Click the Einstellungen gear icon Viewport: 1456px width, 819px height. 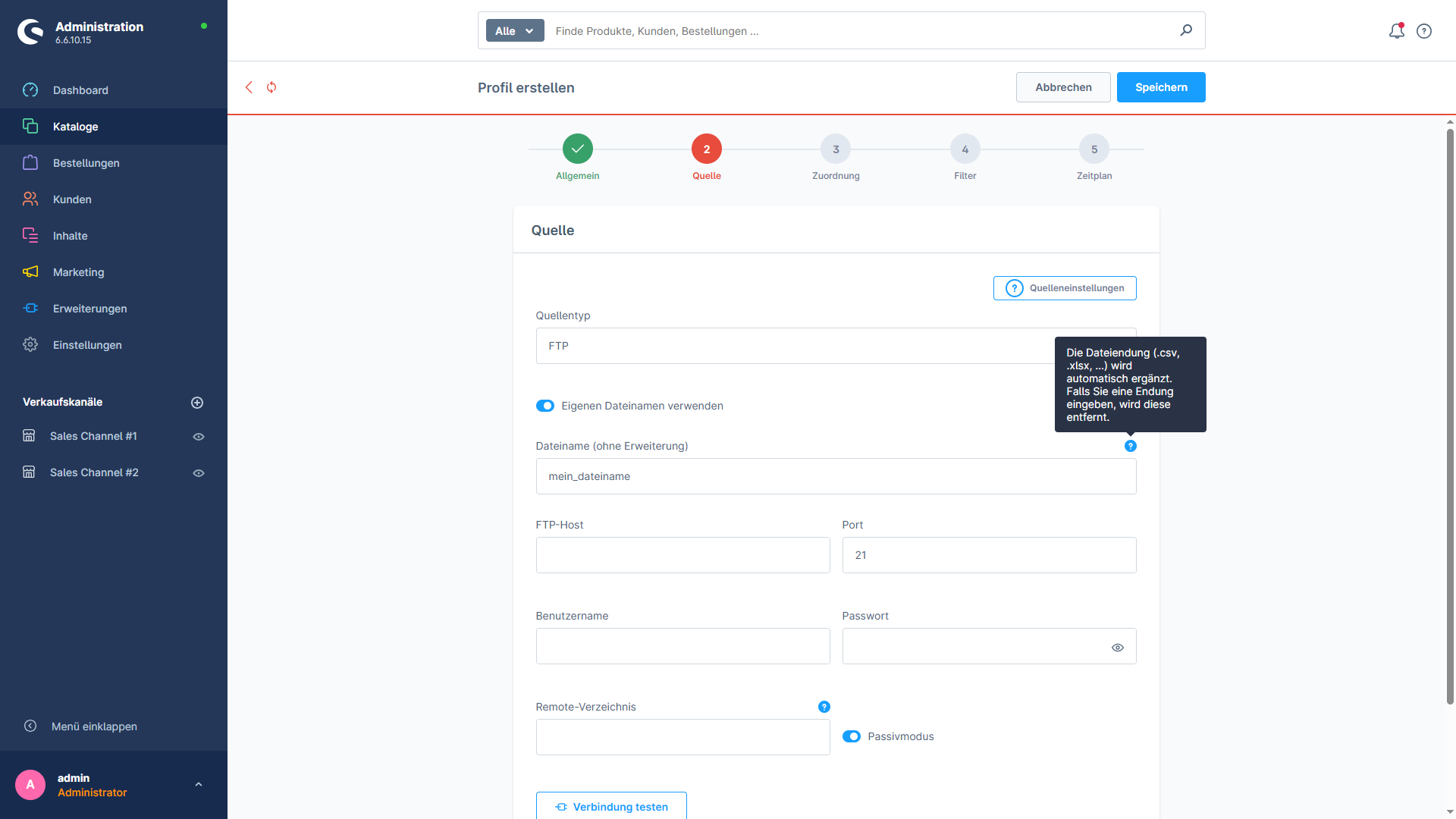click(x=30, y=345)
